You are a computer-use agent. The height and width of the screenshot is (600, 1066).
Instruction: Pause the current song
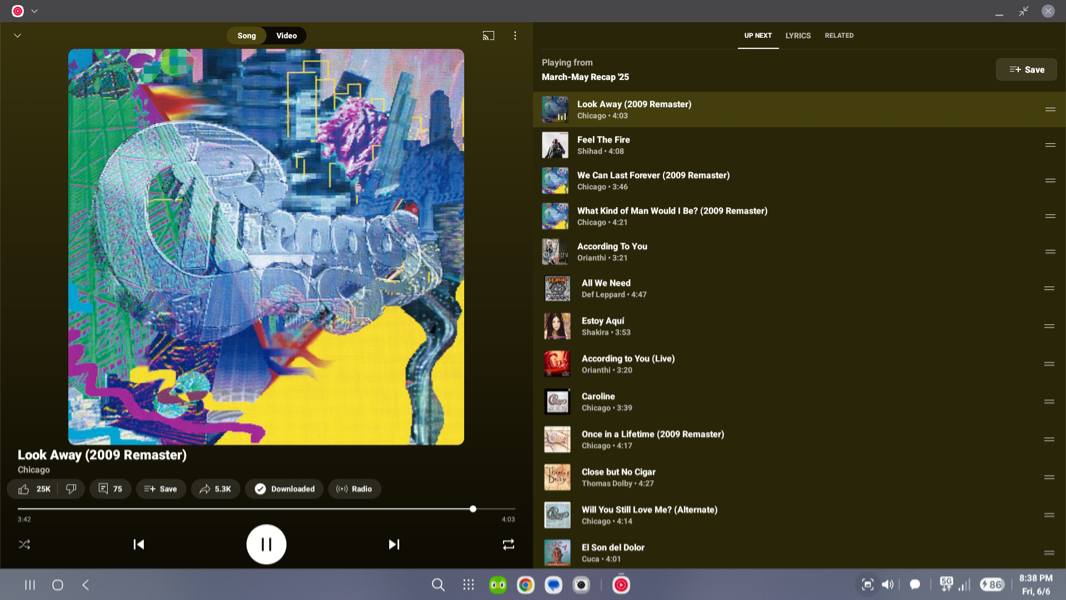(266, 544)
